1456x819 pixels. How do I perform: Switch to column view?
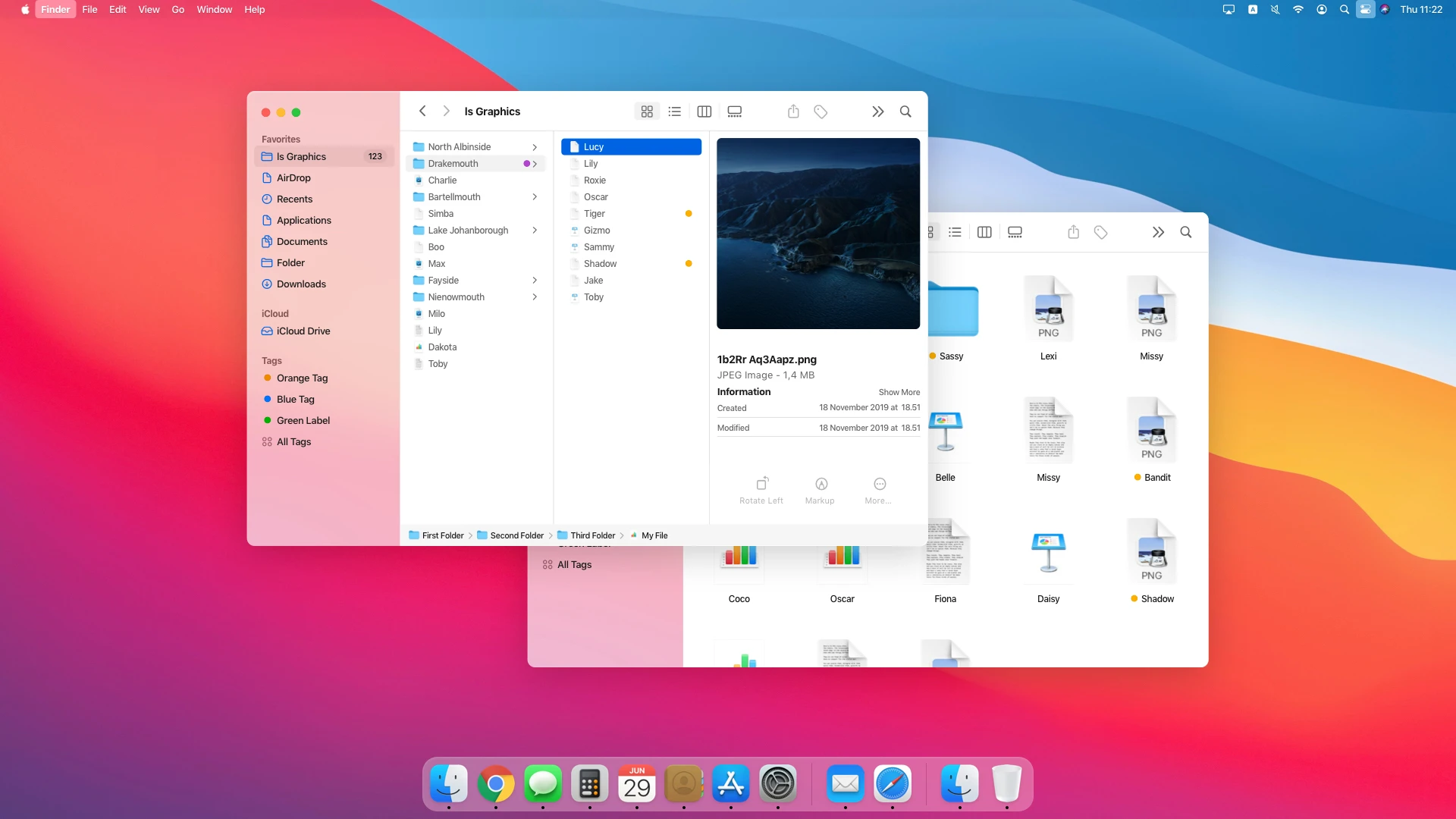704,111
